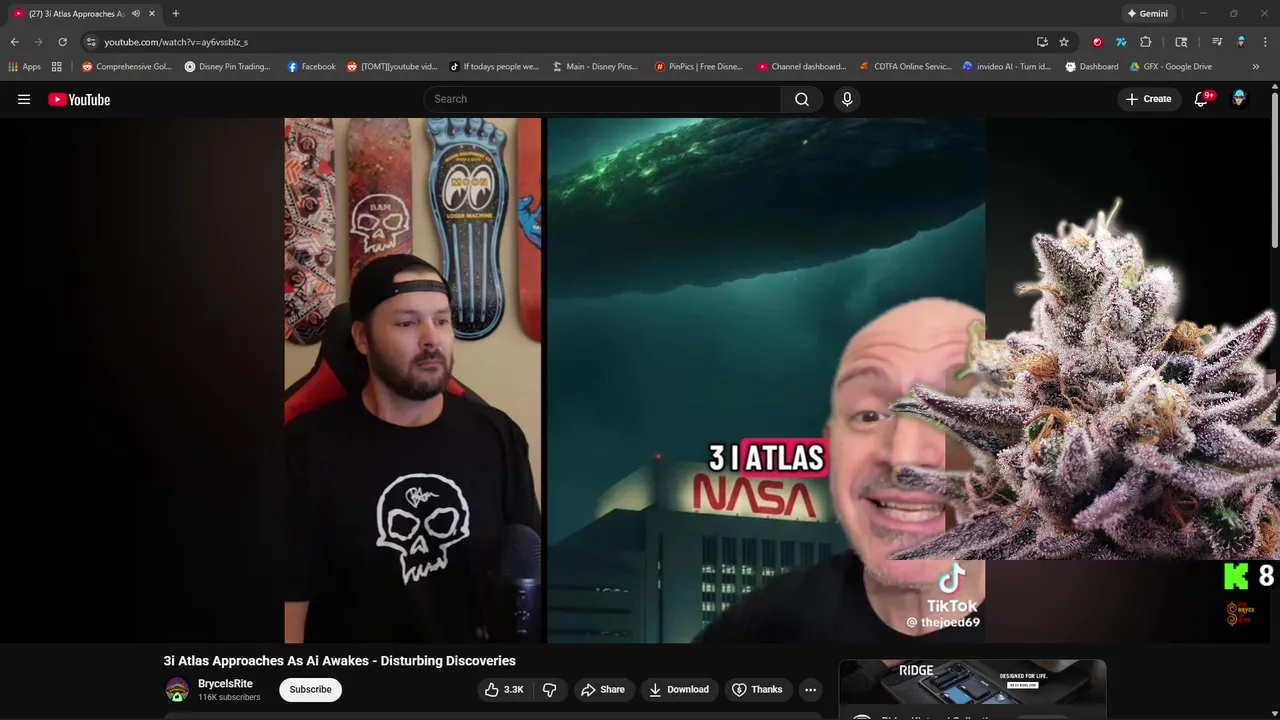Screen dimensions: 1280x720
Task: Open the BryceIsRite channel name link
Action: (225, 684)
